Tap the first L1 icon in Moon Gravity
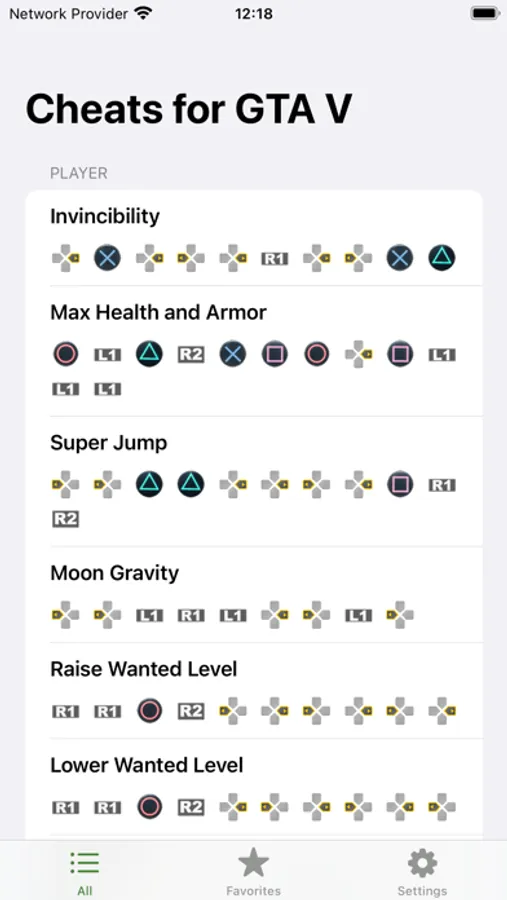 pyautogui.click(x=149, y=616)
